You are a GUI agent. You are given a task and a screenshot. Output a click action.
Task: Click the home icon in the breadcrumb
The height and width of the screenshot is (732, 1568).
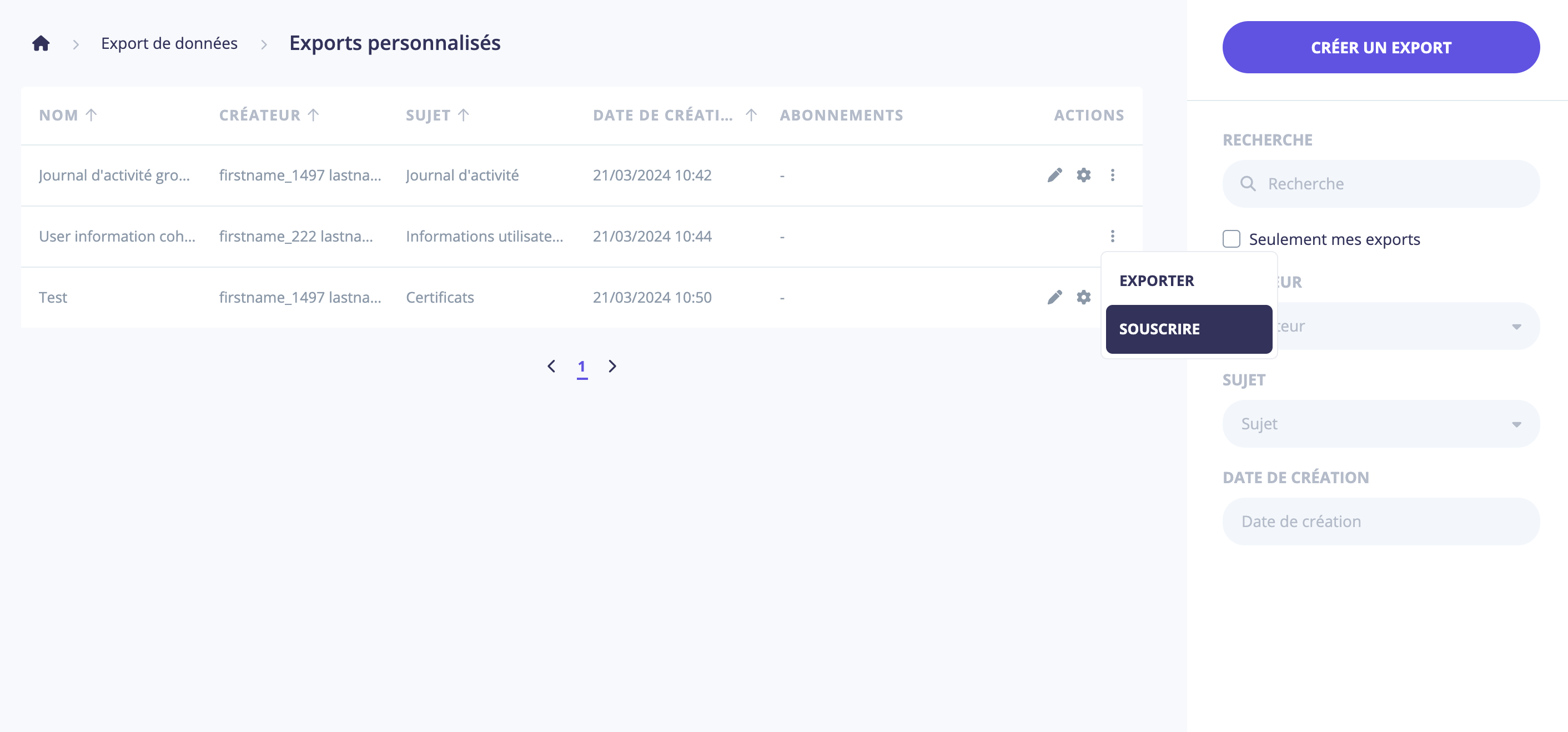click(40, 43)
